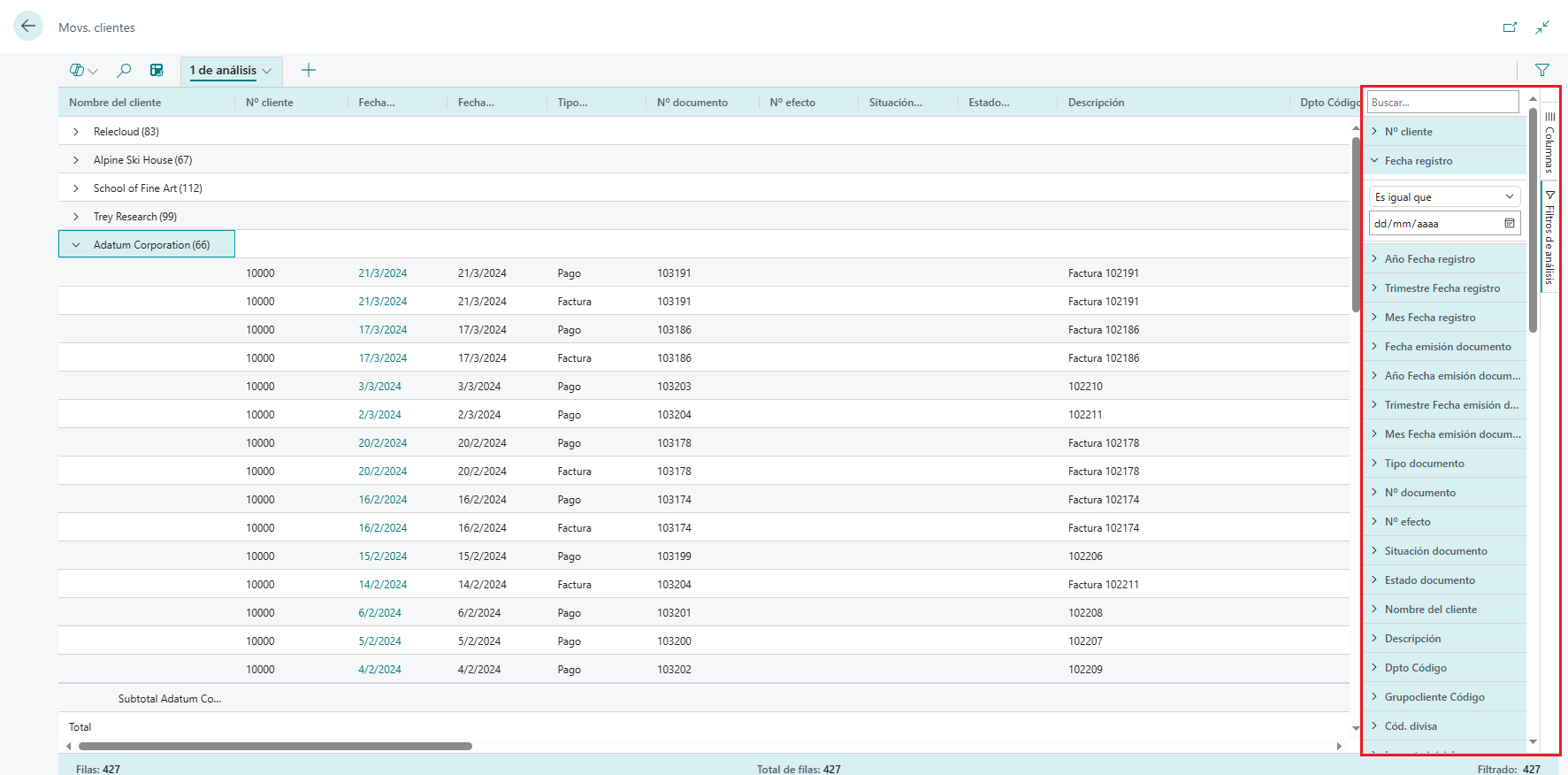
Task: Switch to Filtros de análisis side tab
Action: pos(1549,237)
